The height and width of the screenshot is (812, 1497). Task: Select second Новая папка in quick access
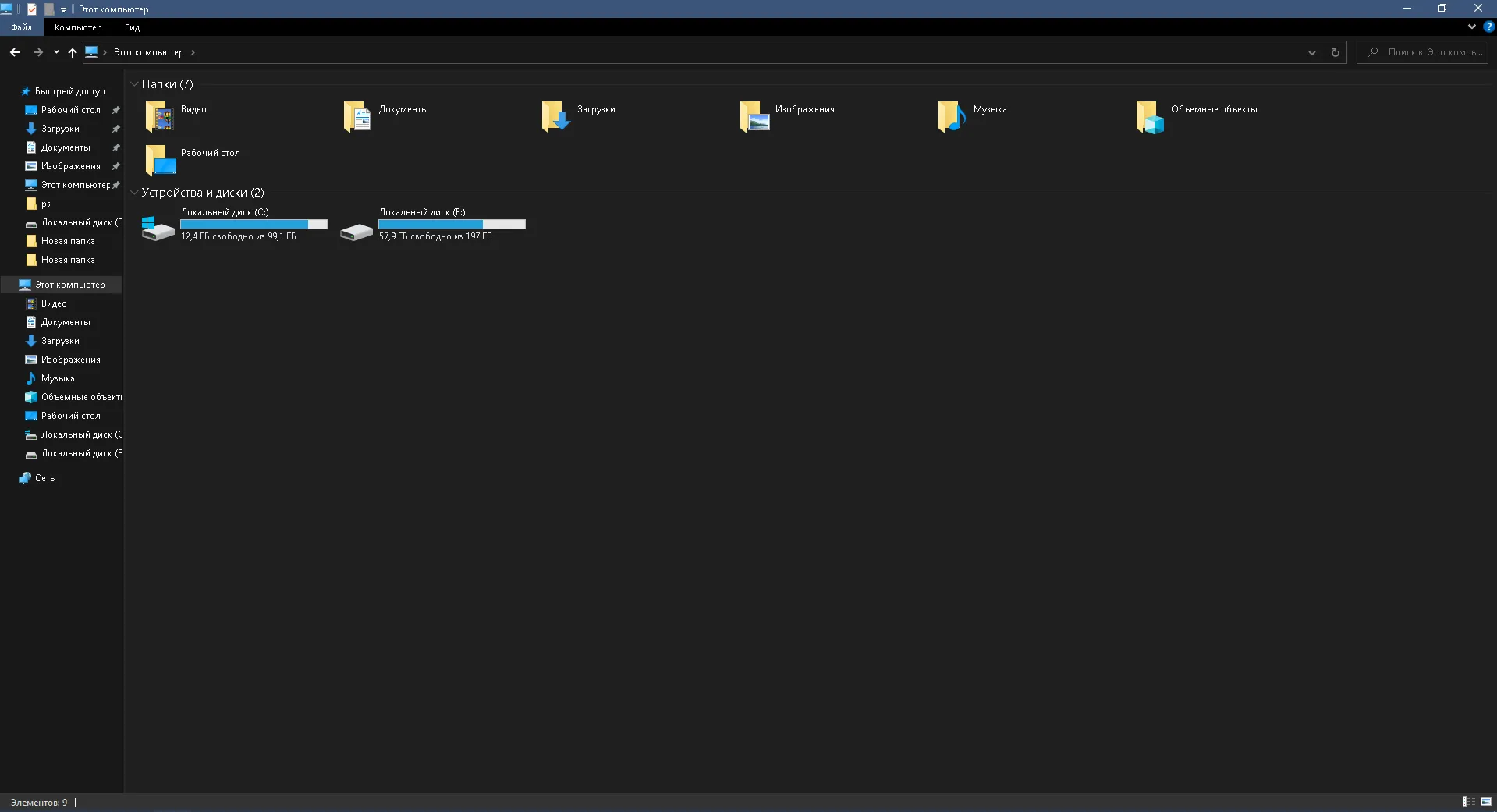61,260
